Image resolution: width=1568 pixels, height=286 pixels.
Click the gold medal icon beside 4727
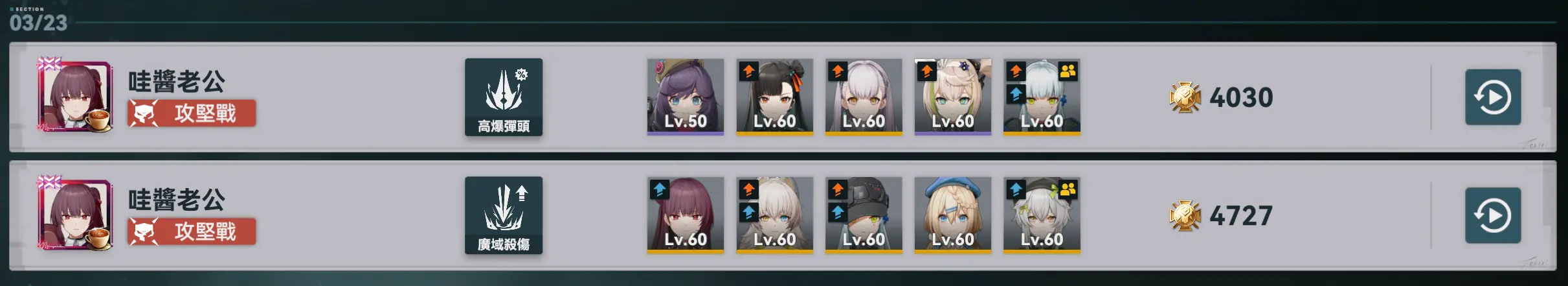point(1185,215)
